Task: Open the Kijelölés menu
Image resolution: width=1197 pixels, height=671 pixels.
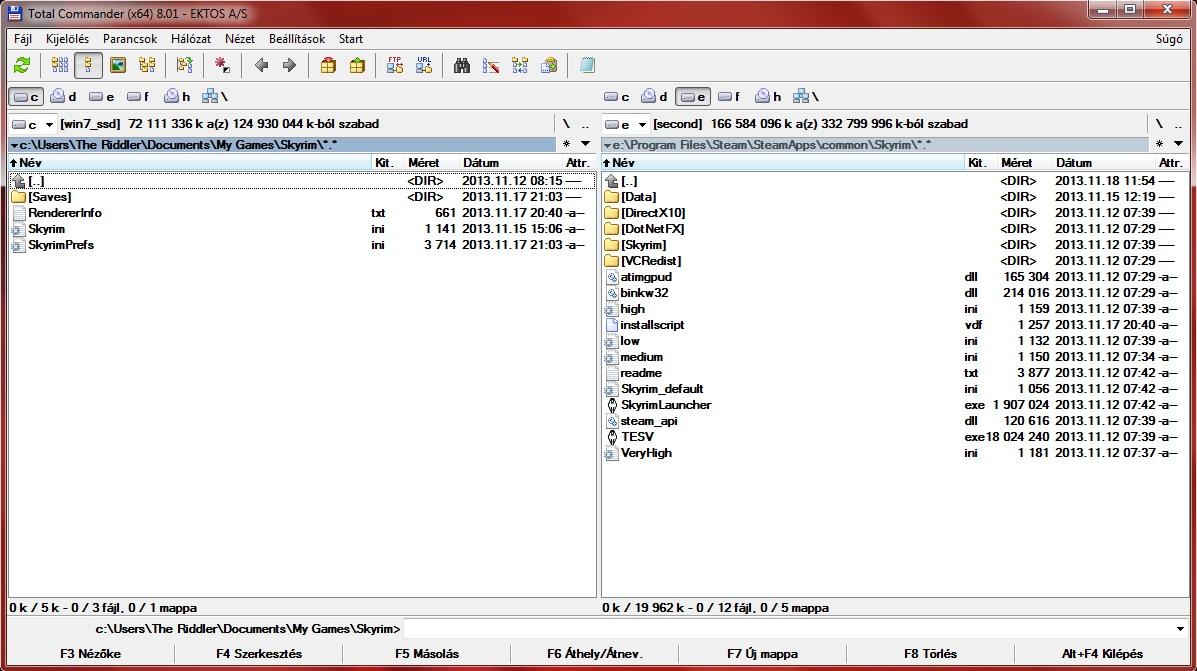Action: click(67, 39)
